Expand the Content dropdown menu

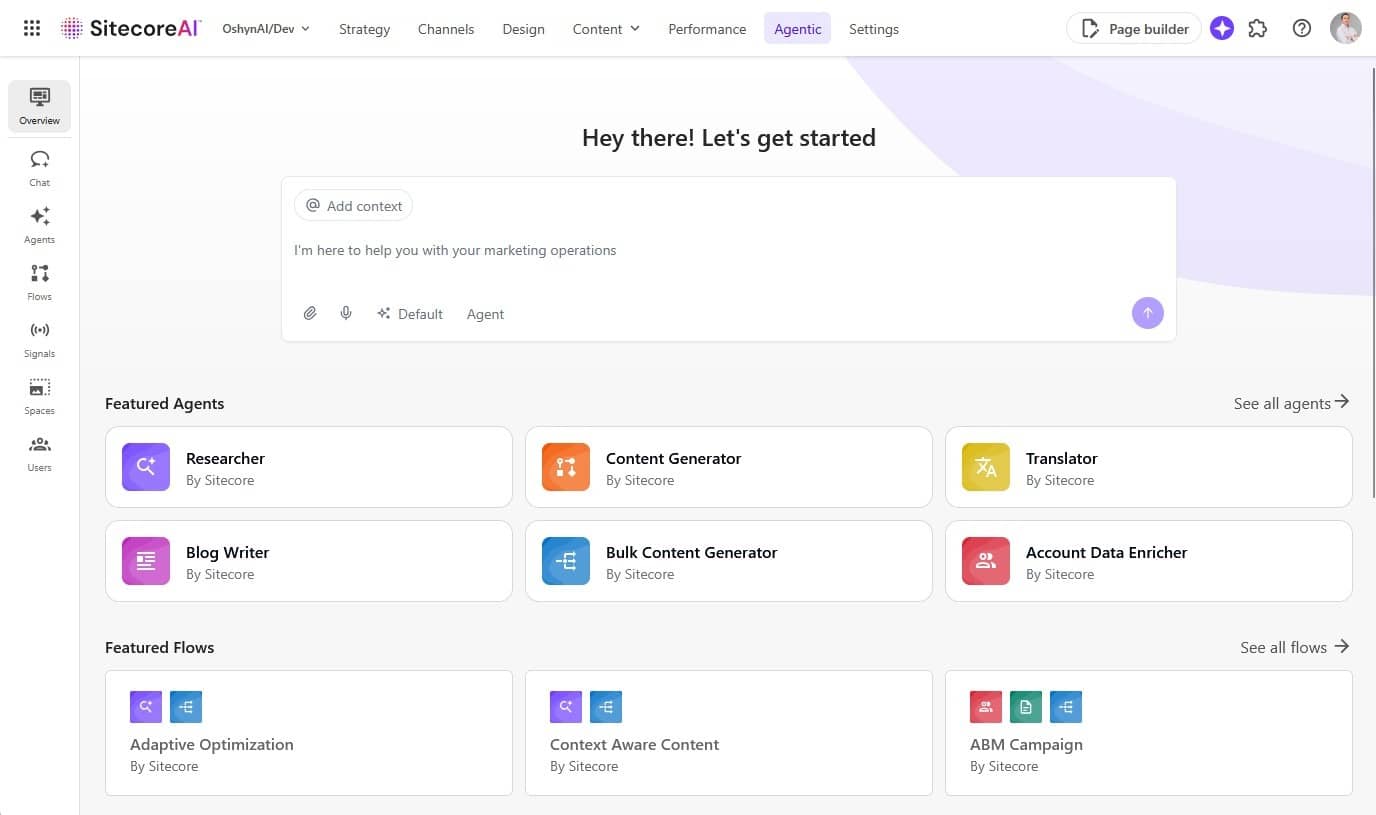point(606,29)
